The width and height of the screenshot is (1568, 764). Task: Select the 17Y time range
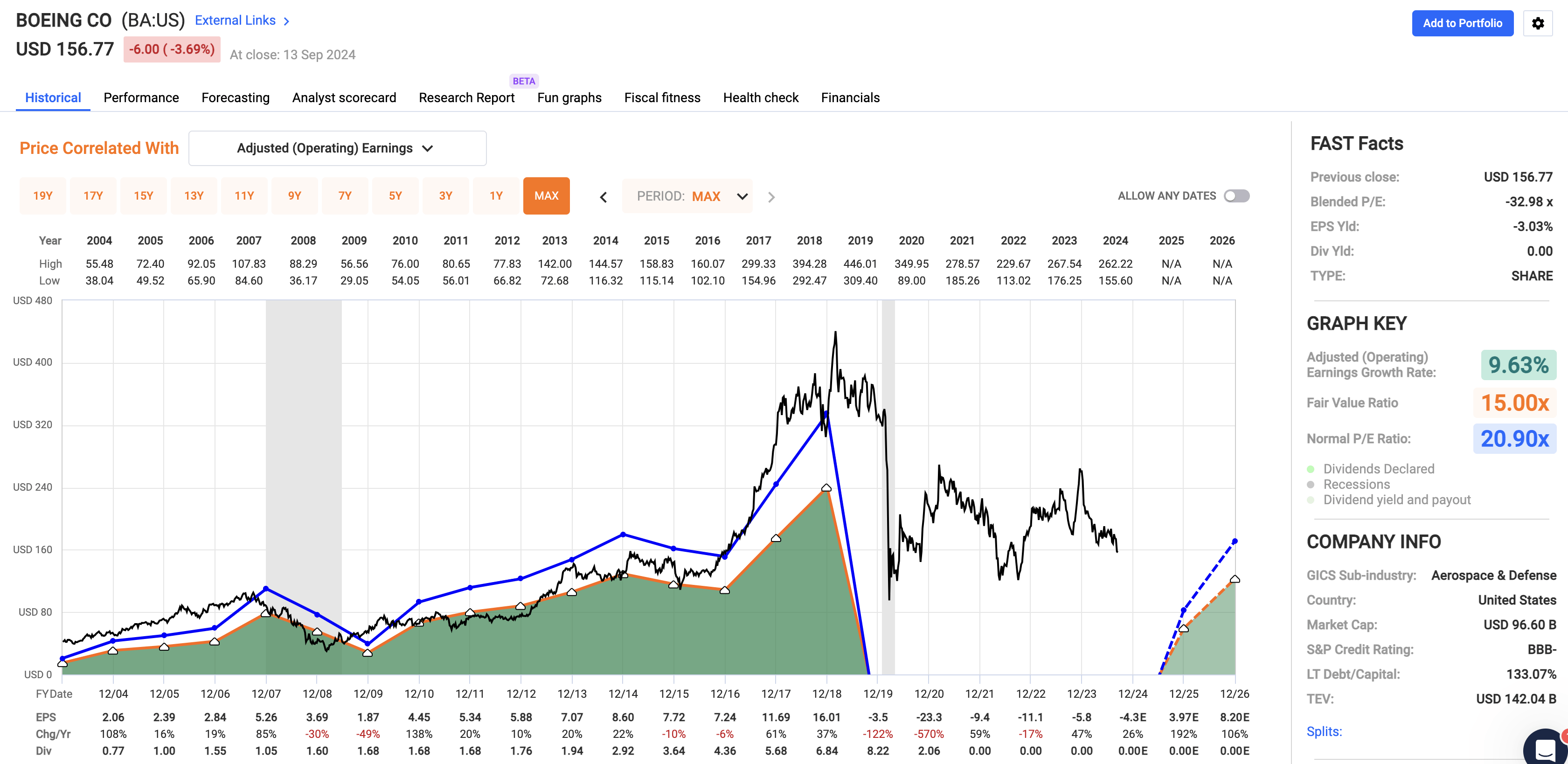[93, 196]
